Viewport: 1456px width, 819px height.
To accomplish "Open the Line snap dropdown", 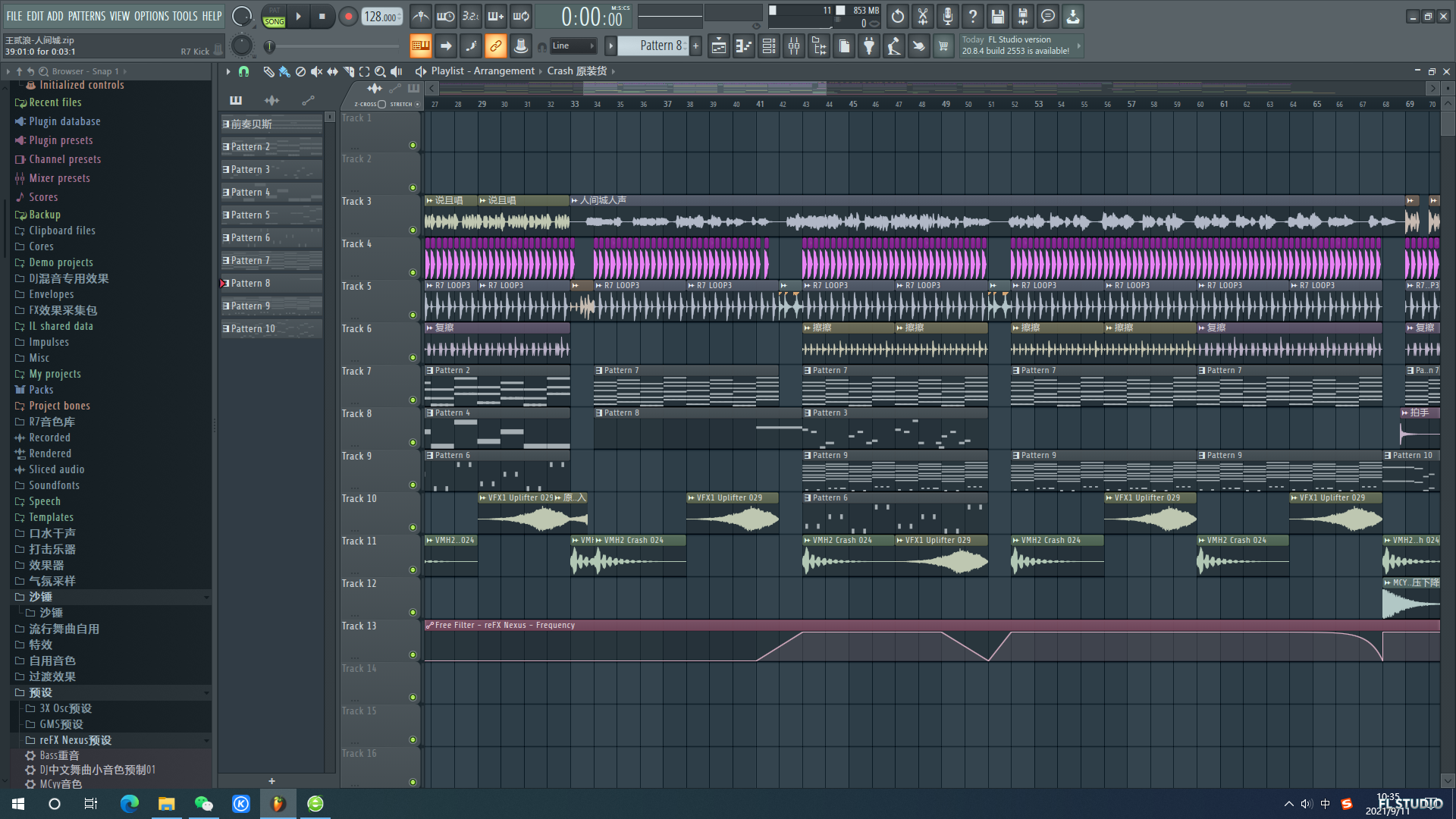I will 573,46.
